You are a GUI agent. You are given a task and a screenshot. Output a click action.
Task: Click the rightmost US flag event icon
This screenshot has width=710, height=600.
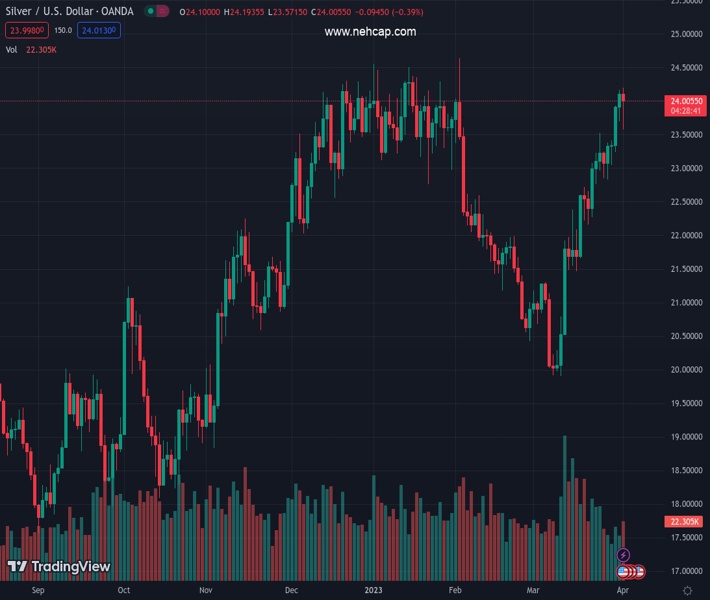639,571
